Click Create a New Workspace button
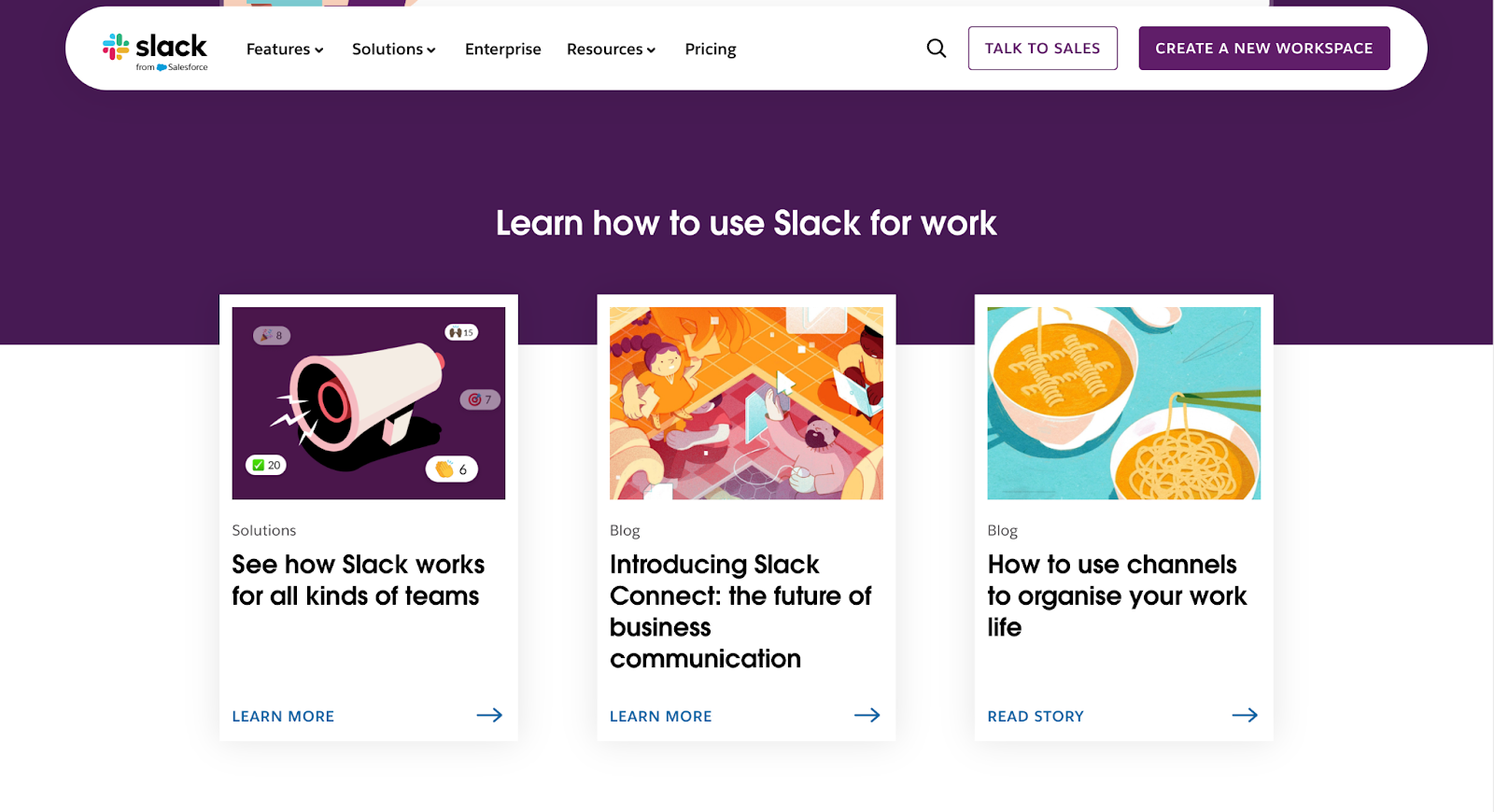The height and width of the screenshot is (812, 1494). coord(1264,49)
